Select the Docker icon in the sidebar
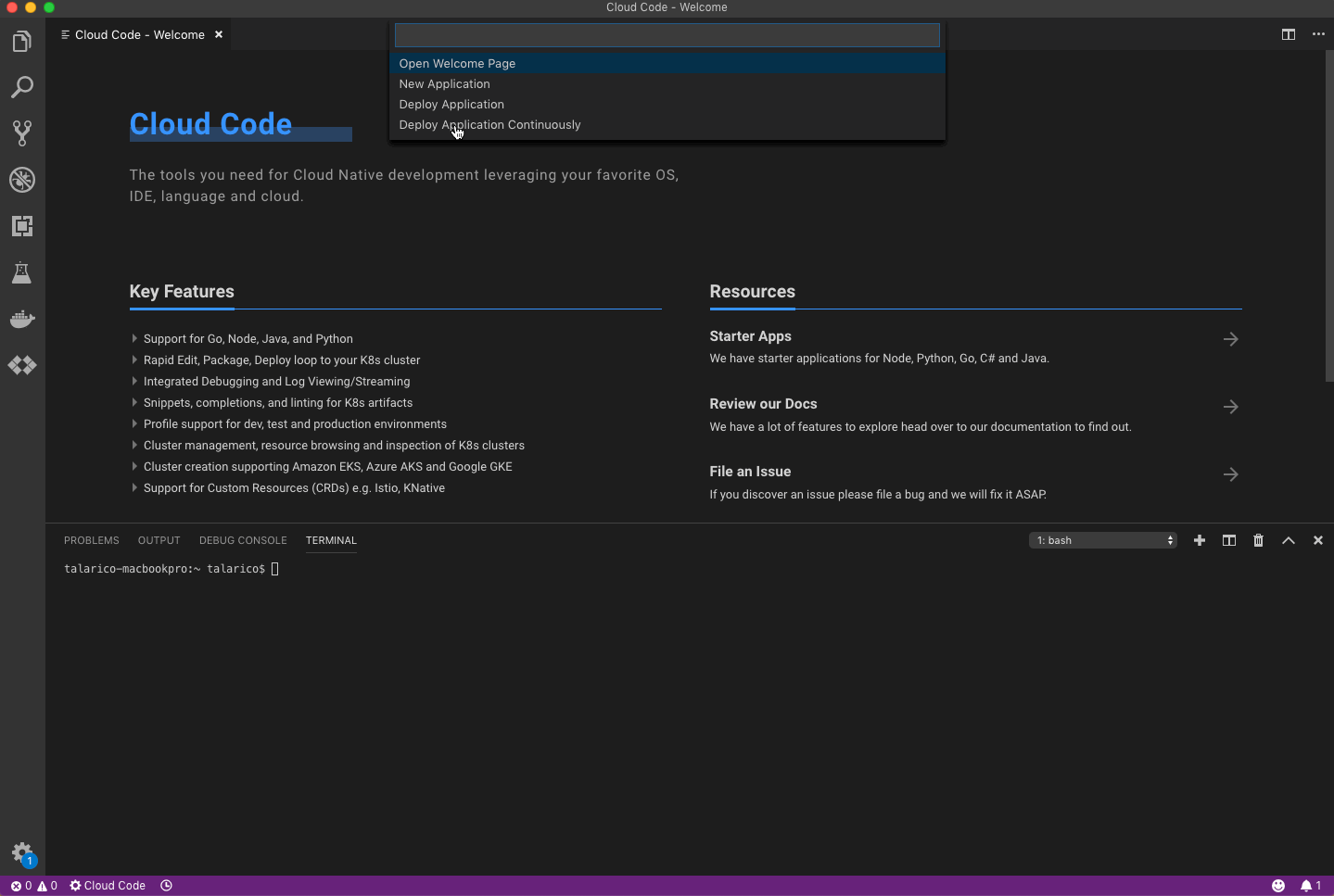Screen dimensions: 1334x896 click(21, 319)
